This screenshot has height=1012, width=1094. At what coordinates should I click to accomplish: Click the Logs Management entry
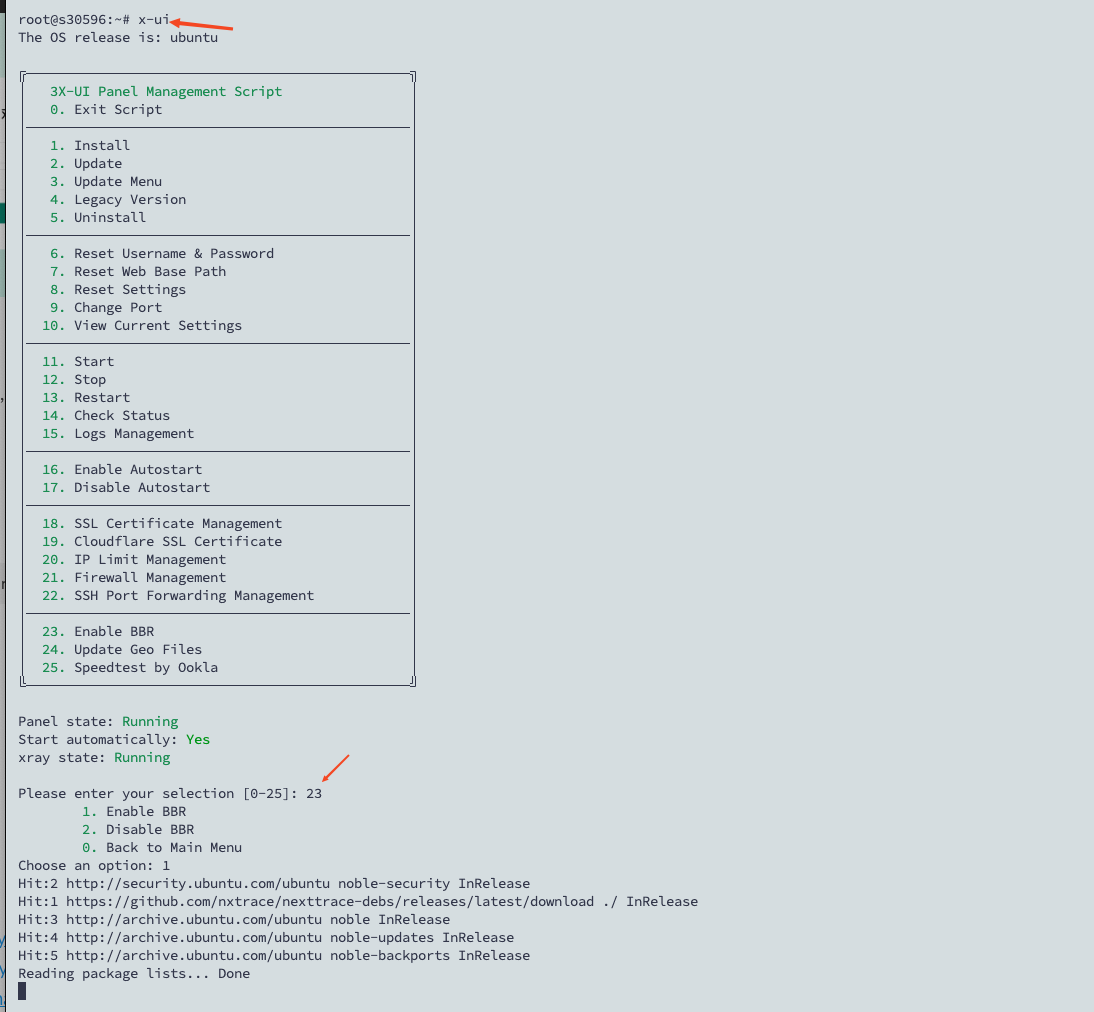coord(133,433)
